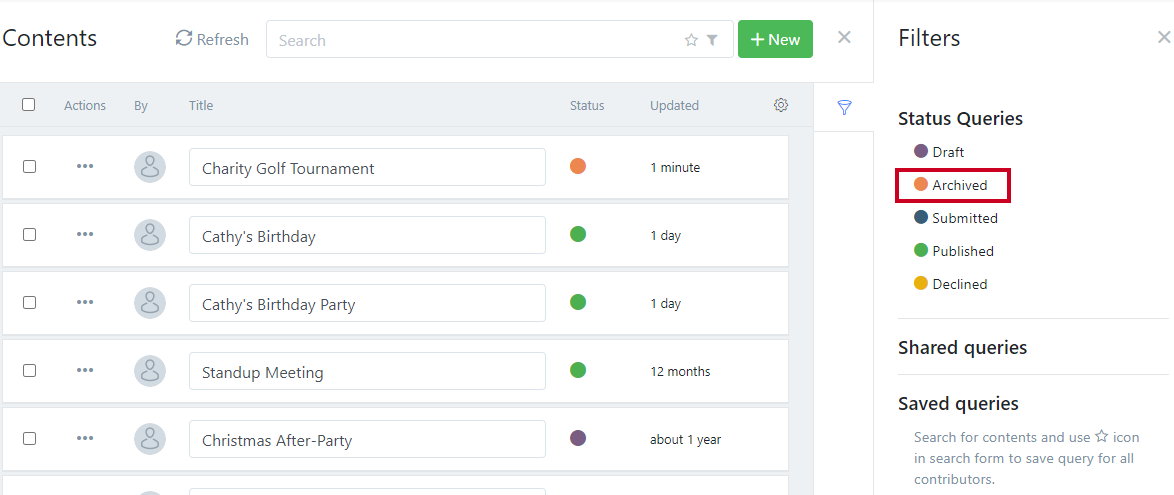Click the Refresh button
The width and height of the screenshot is (1174, 495).
(212, 39)
